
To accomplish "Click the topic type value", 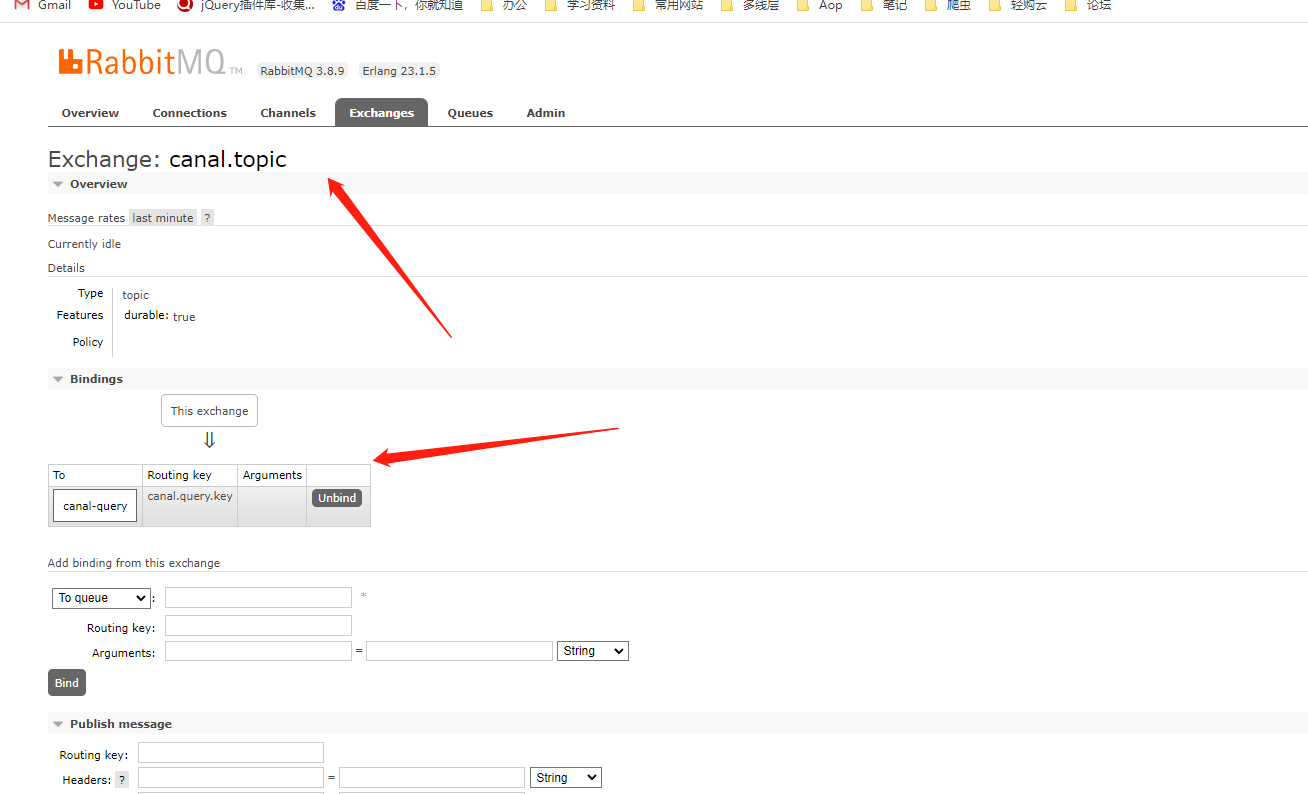I will tap(135, 295).
